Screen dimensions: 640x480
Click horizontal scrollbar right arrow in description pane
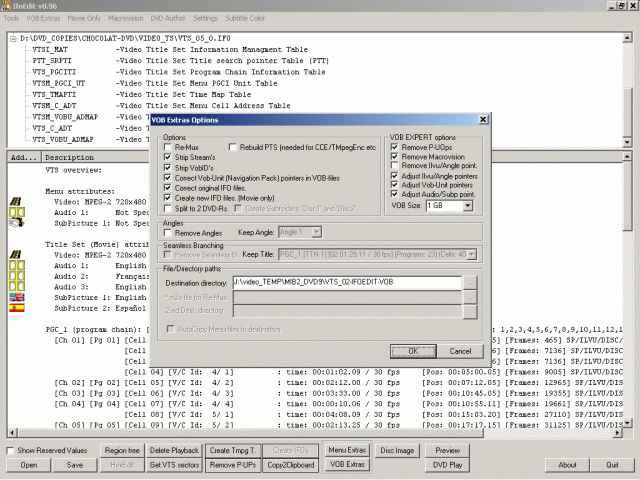618,433
